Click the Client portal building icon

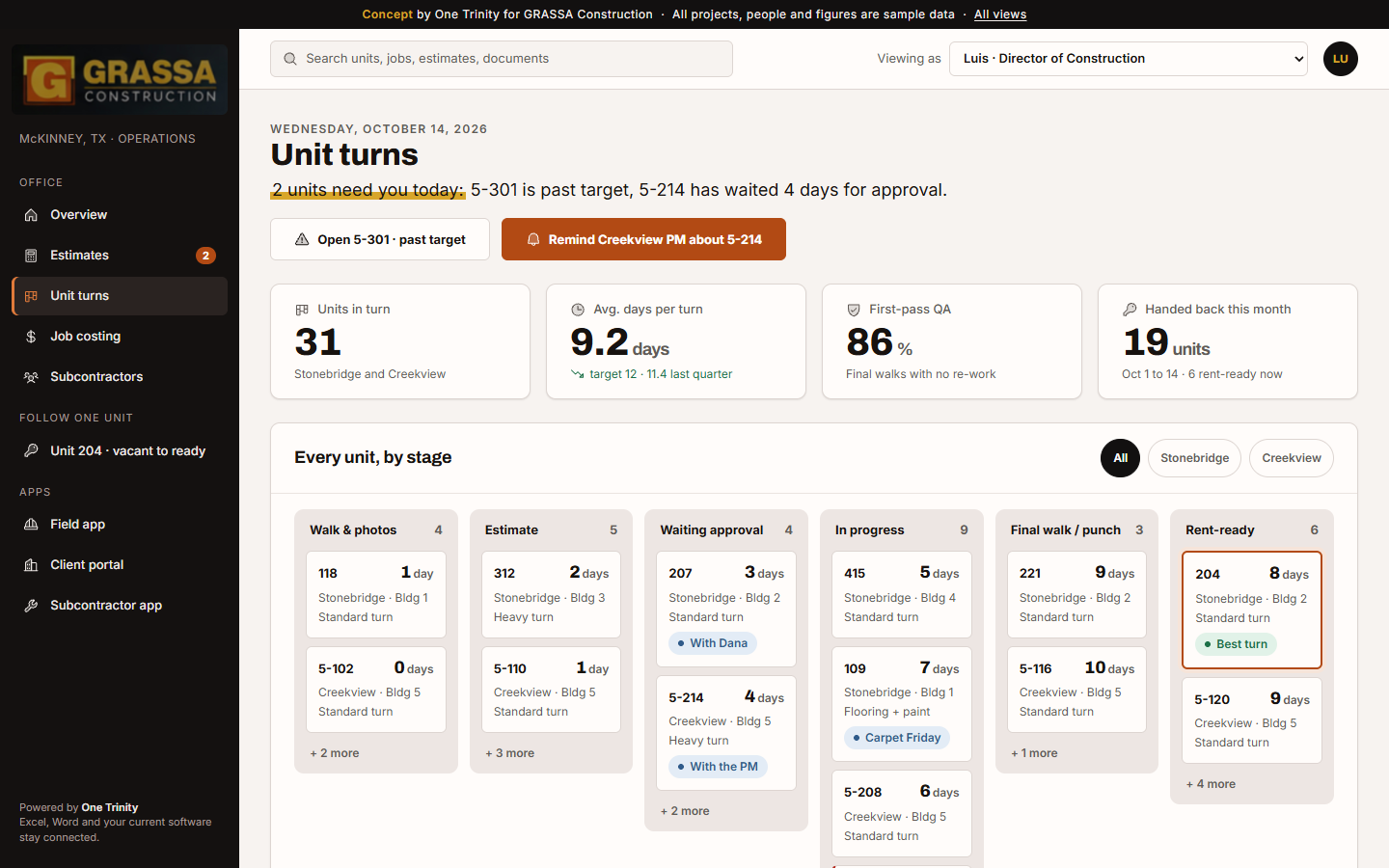click(x=31, y=565)
